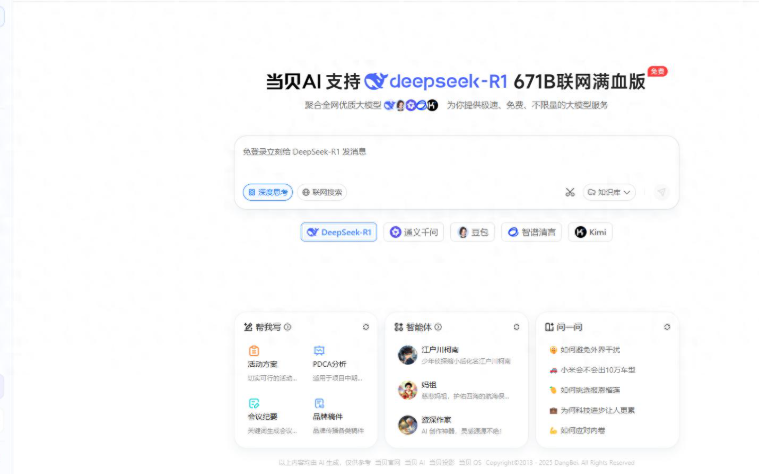The image size is (759, 474).
Task: Click the red 免费 badge
Action: [x=657, y=72]
